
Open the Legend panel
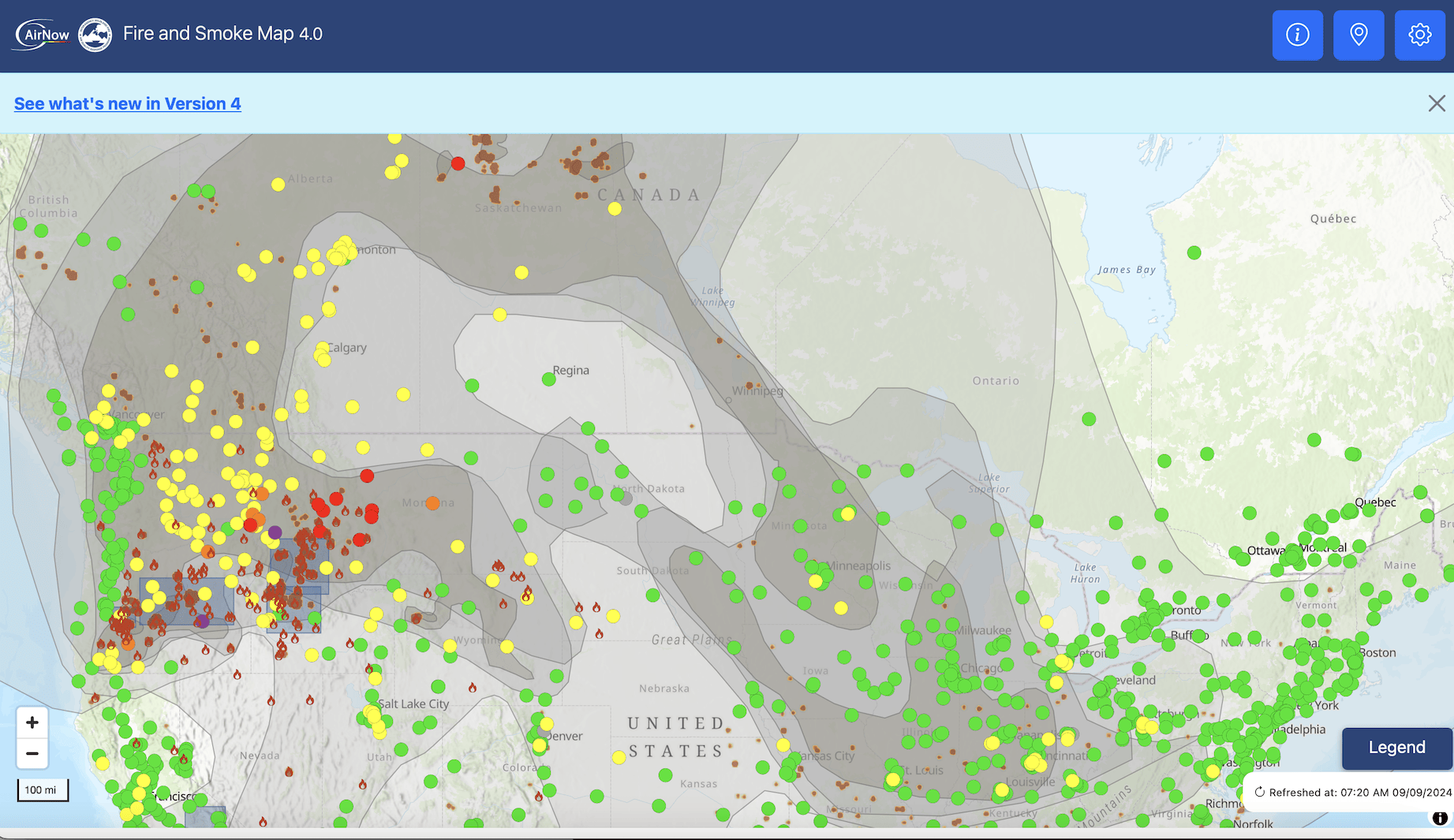click(1396, 747)
